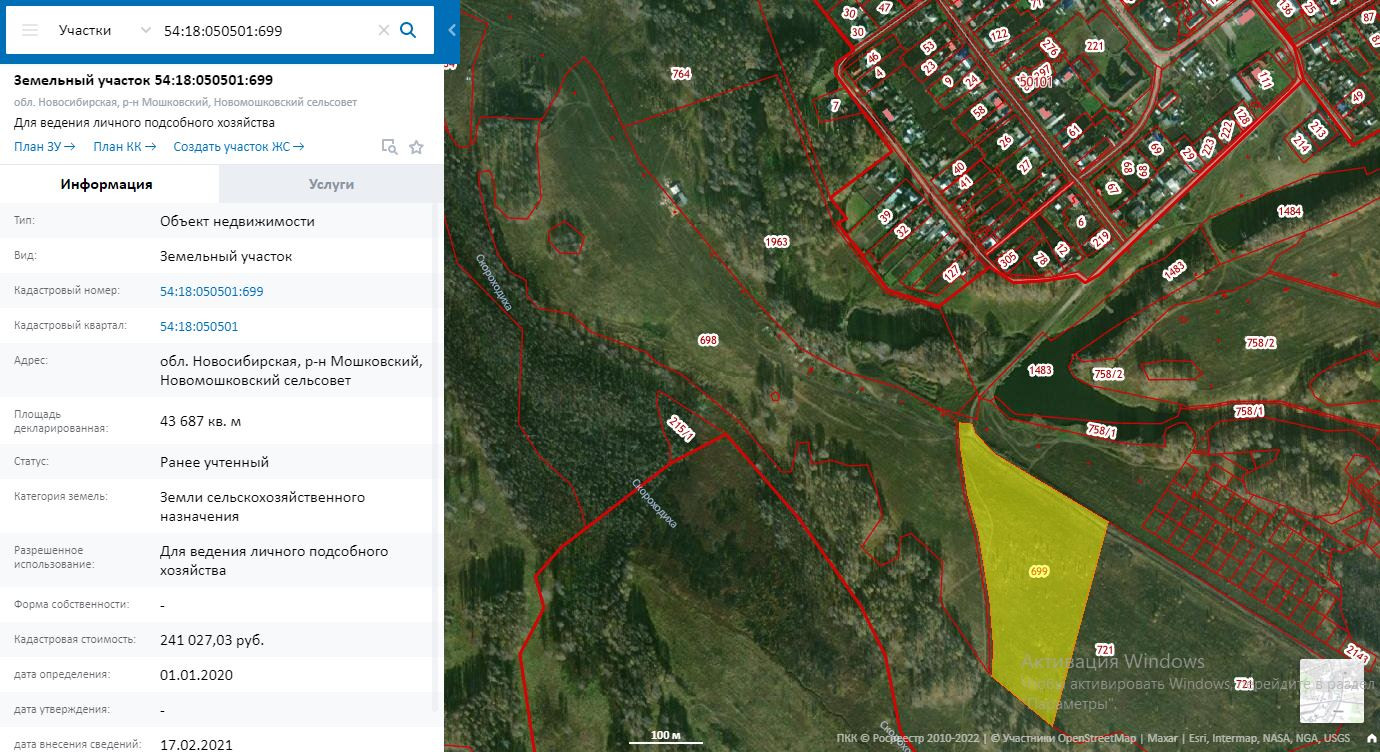Select parcel label 1963 on the map

point(777,242)
